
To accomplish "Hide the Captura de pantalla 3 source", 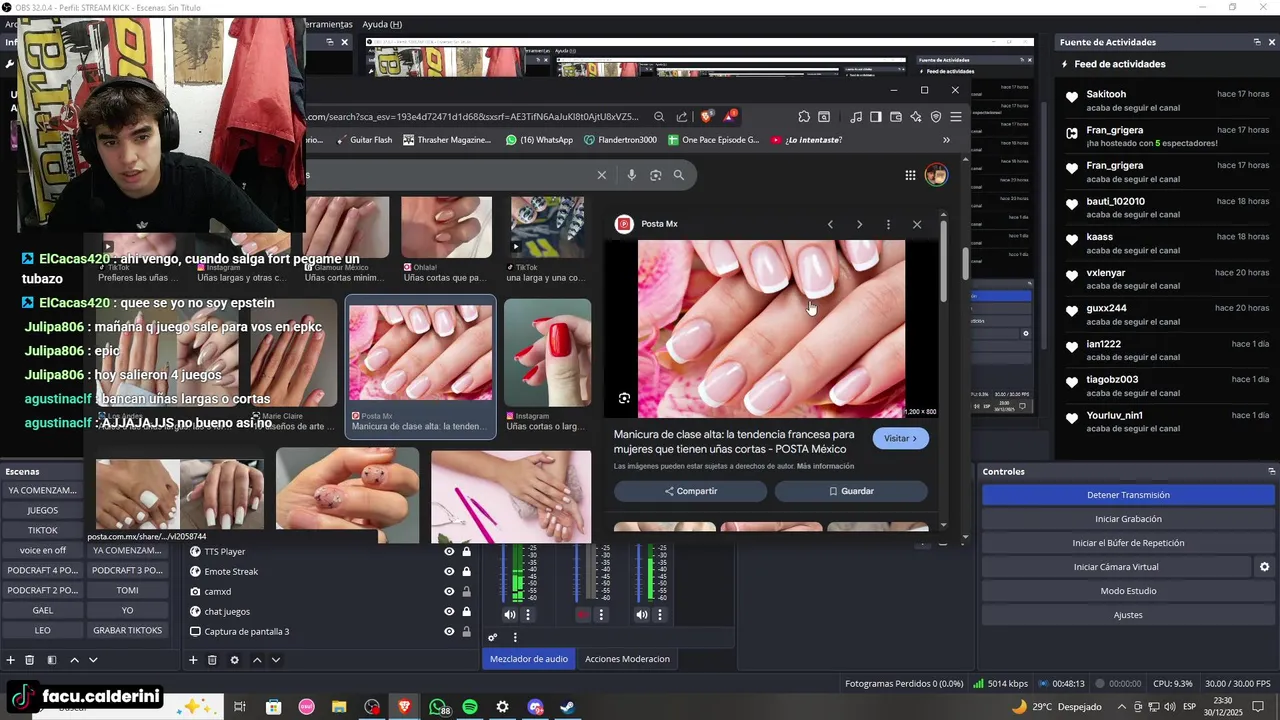I will pos(449,631).
